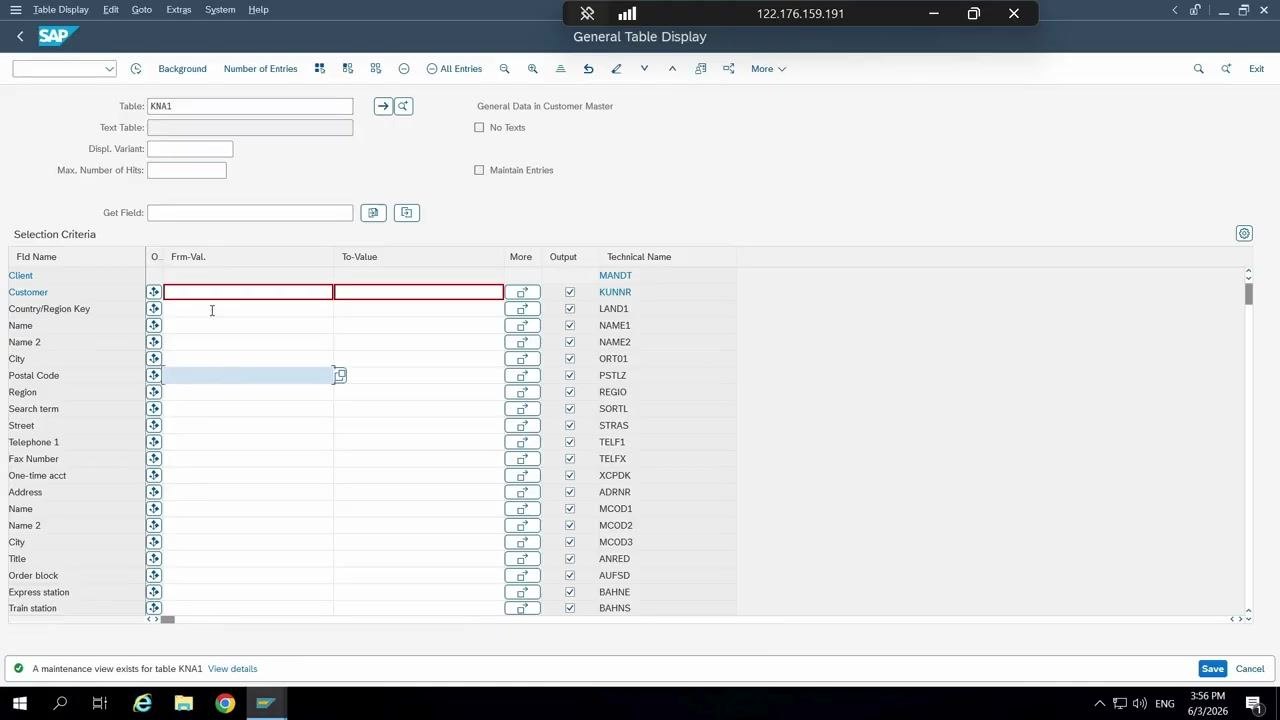Click the settings gear for Selection Criteria
This screenshot has width=1280, height=720.
(1244, 234)
